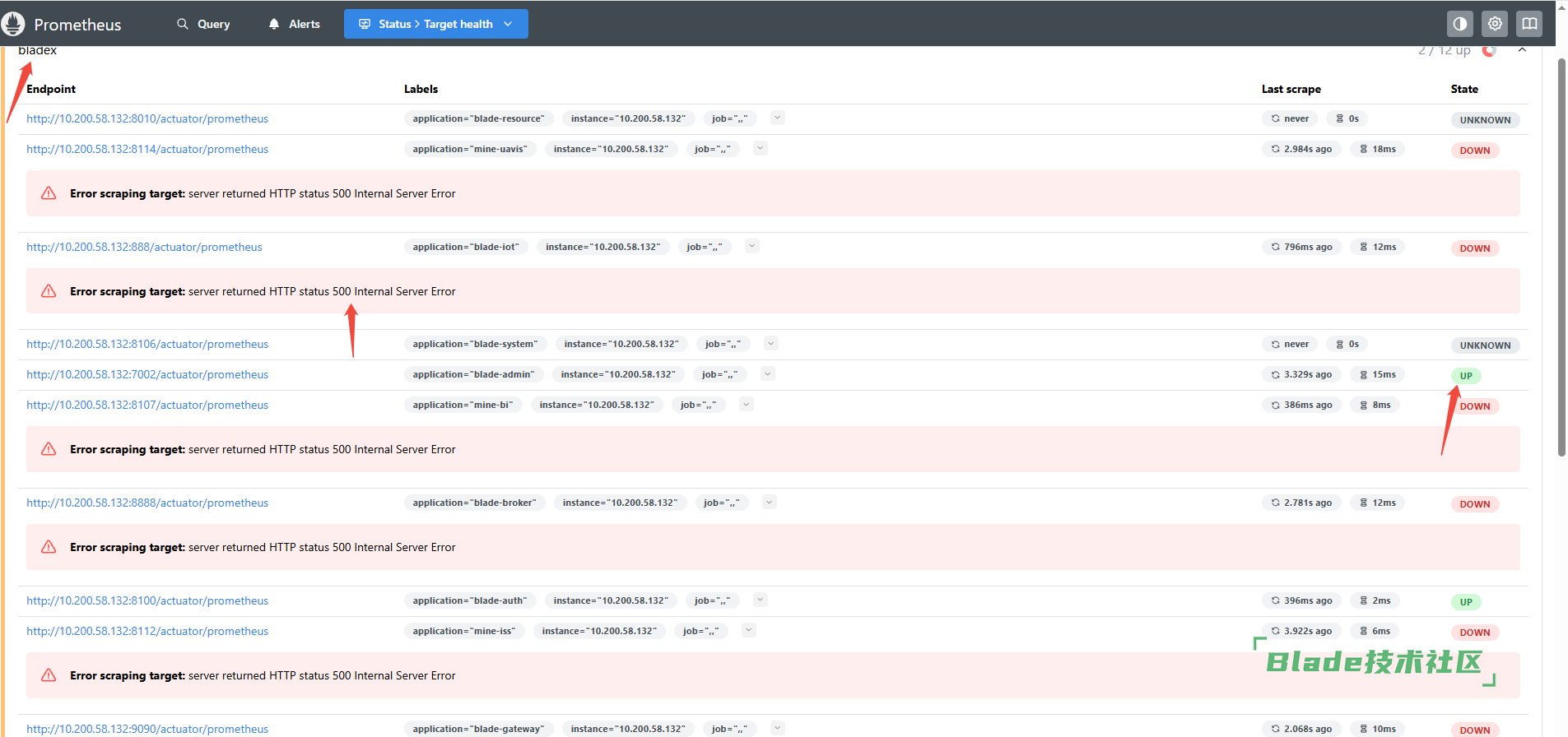The image size is (1568, 737).
Task: Expand labels for blade-broker row
Action: (x=769, y=502)
